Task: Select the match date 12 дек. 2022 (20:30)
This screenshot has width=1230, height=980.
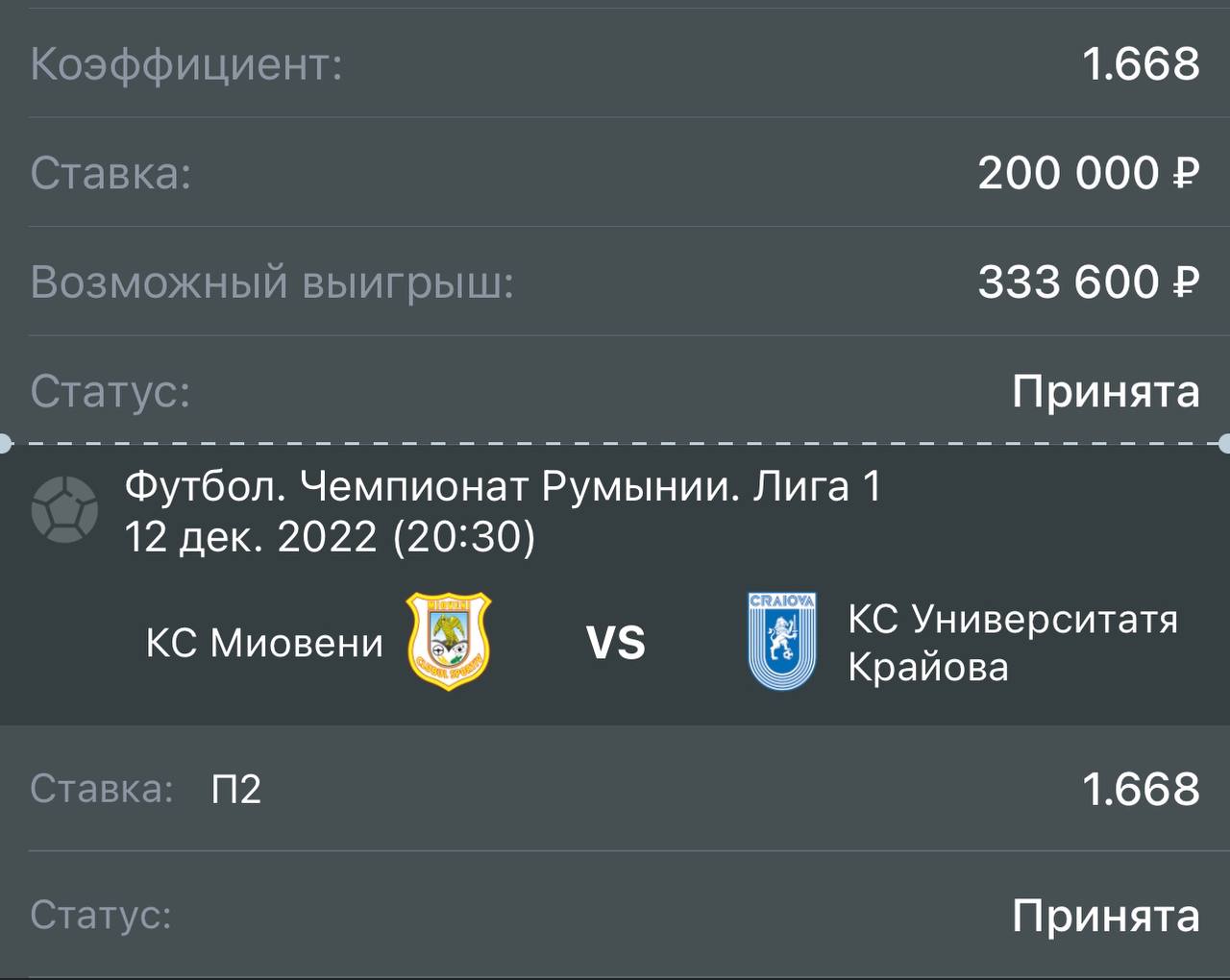Action: pyautogui.click(x=330, y=536)
